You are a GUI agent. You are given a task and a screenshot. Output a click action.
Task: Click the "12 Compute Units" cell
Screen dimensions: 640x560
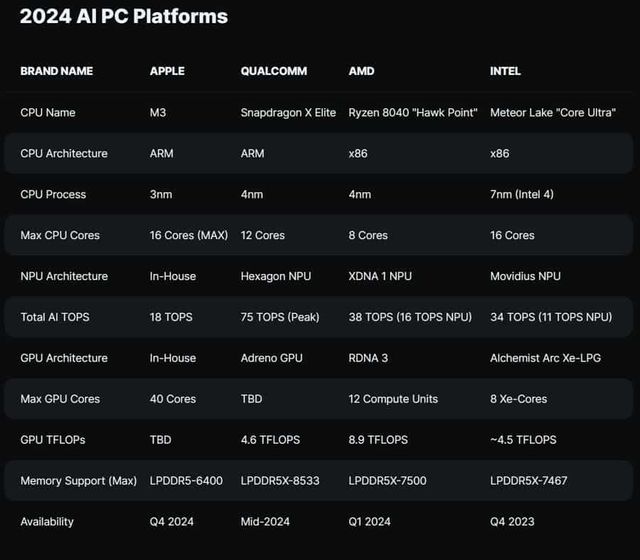(393, 399)
